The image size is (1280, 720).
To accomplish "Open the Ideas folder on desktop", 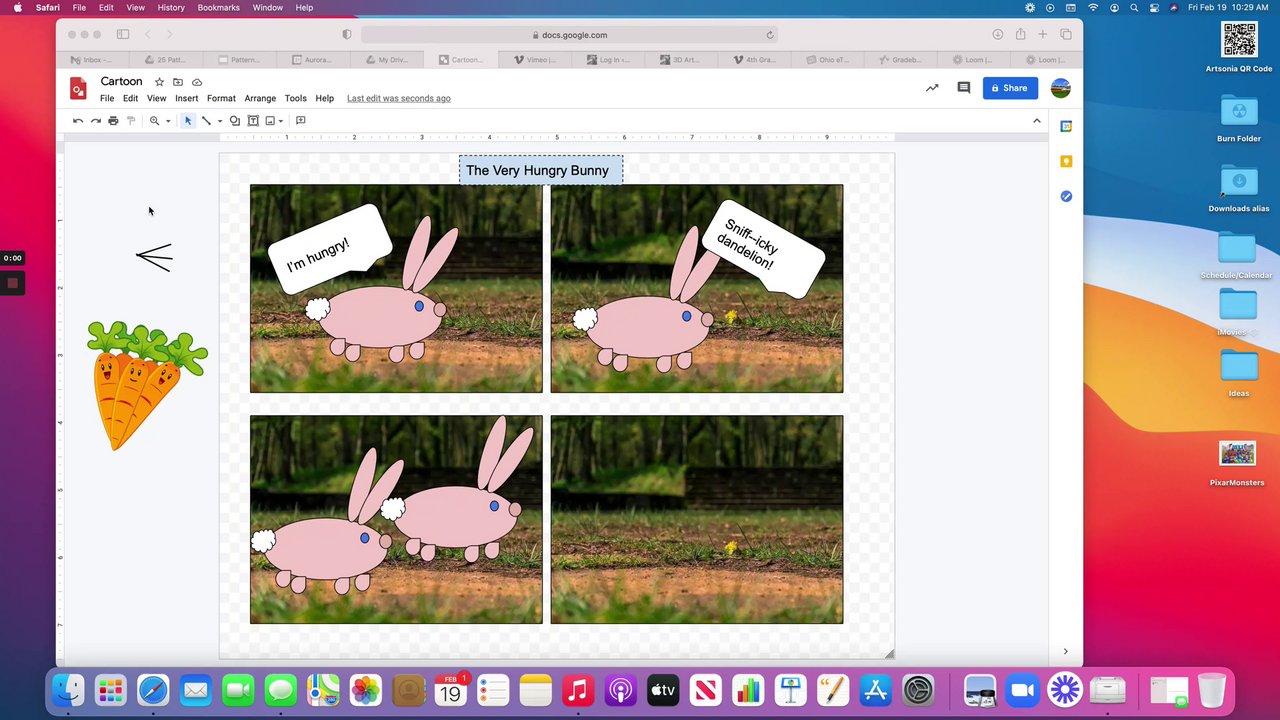I will [x=1239, y=373].
